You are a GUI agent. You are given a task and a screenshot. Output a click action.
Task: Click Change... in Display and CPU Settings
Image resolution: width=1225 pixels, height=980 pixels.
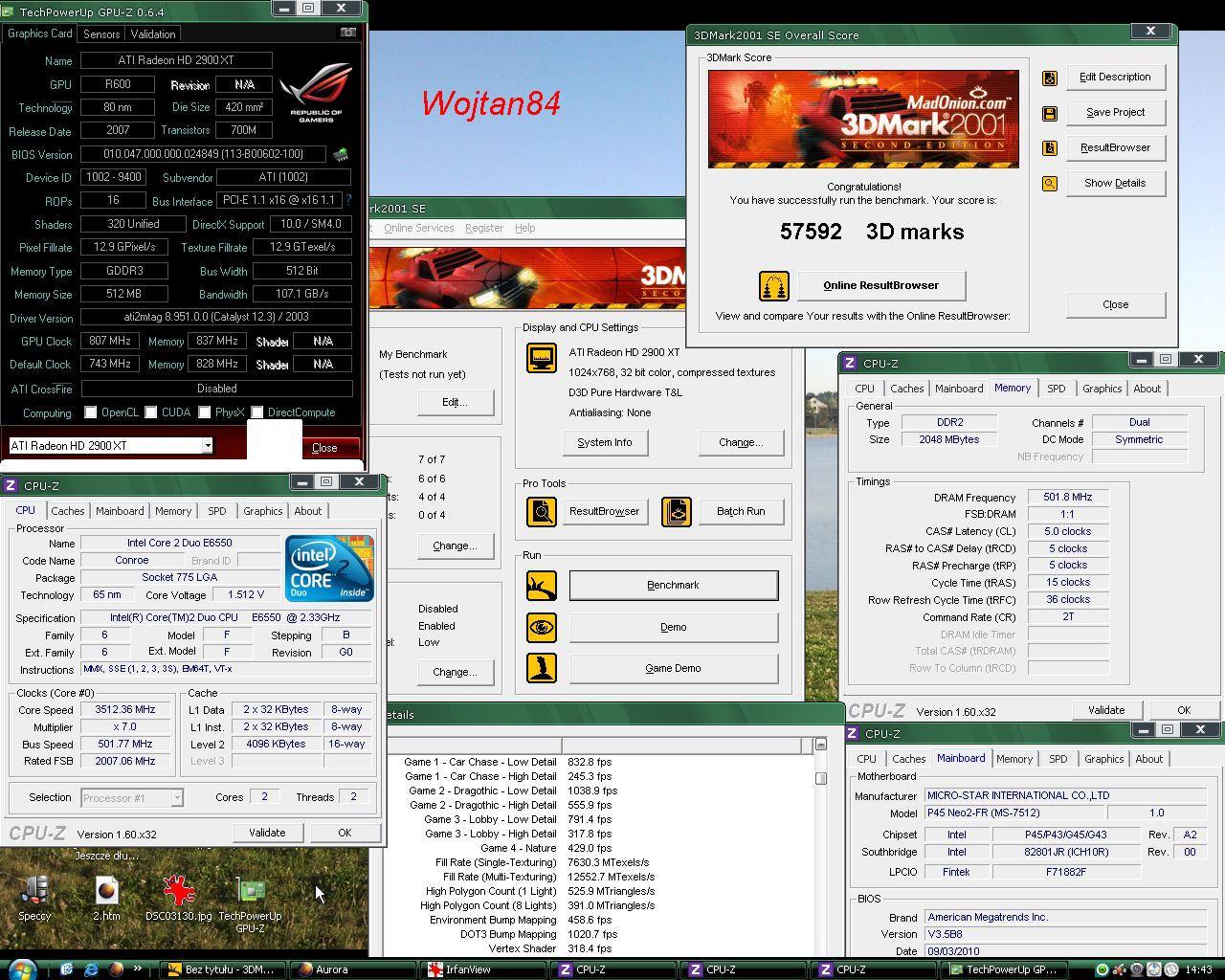tap(741, 442)
